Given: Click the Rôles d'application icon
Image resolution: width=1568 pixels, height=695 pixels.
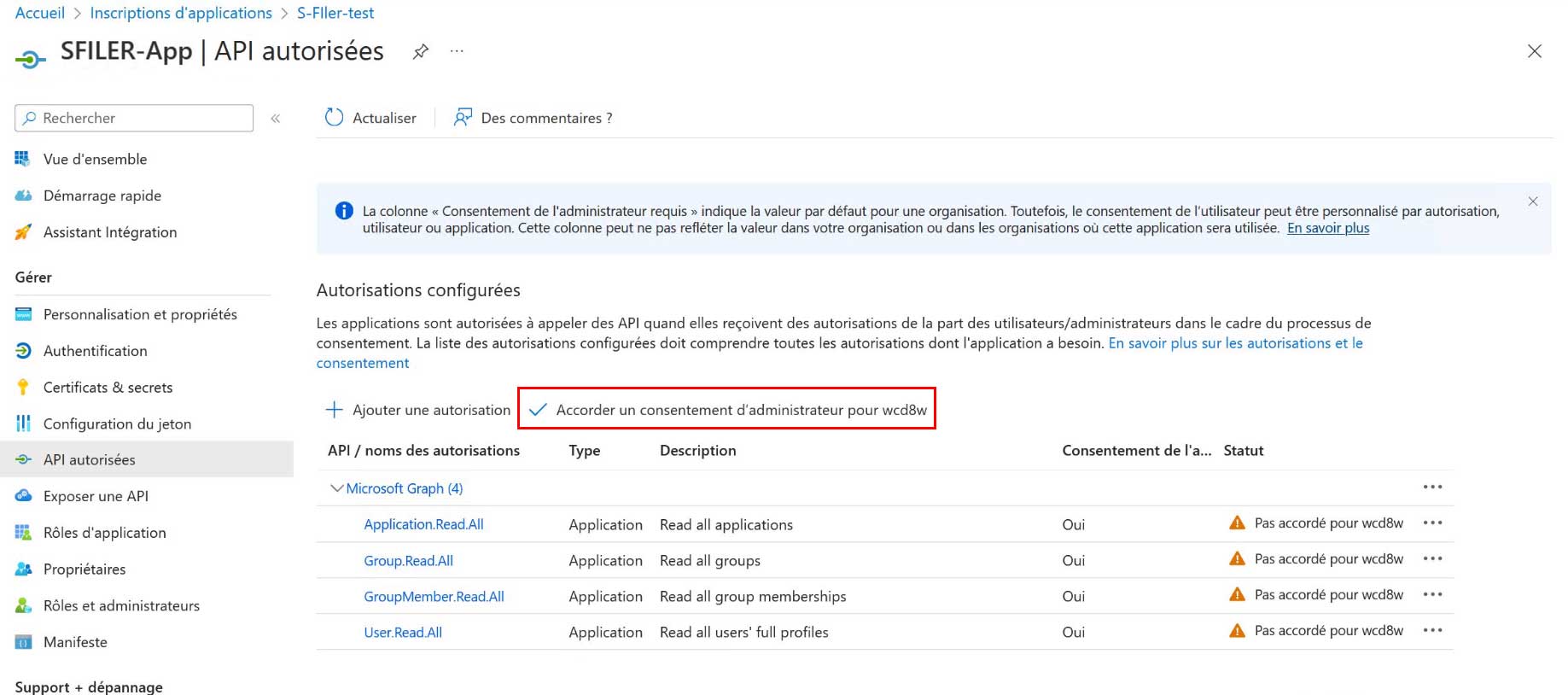Looking at the screenshot, I should click(x=23, y=533).
